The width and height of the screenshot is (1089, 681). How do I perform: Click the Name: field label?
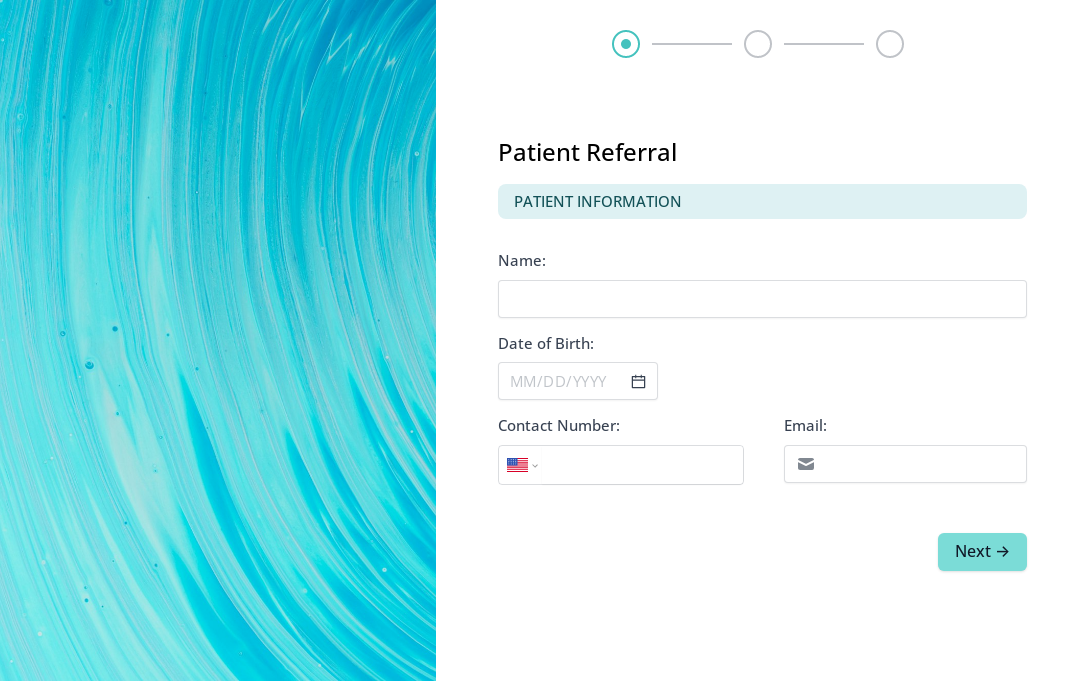522,260
